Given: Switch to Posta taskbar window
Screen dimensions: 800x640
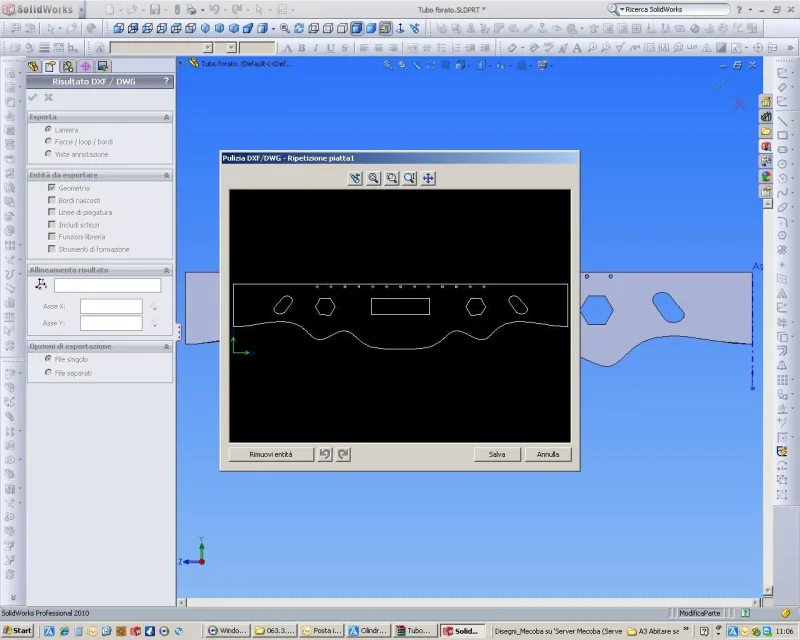Looking at the screenshot, I should click(323, 631).
